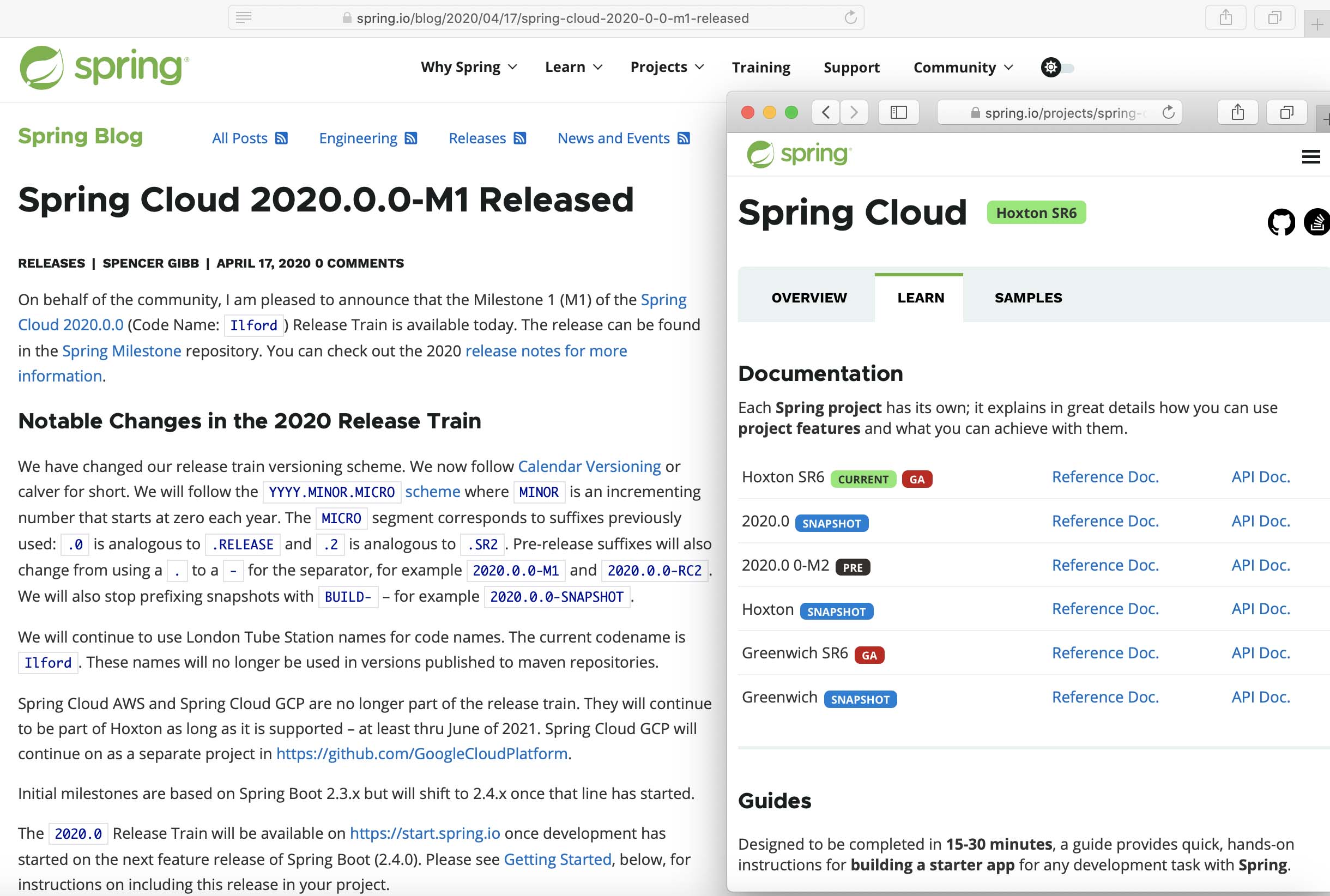
Task: Open Training in the top navigation
Action: pyautogui.click(x=761, y=68)
